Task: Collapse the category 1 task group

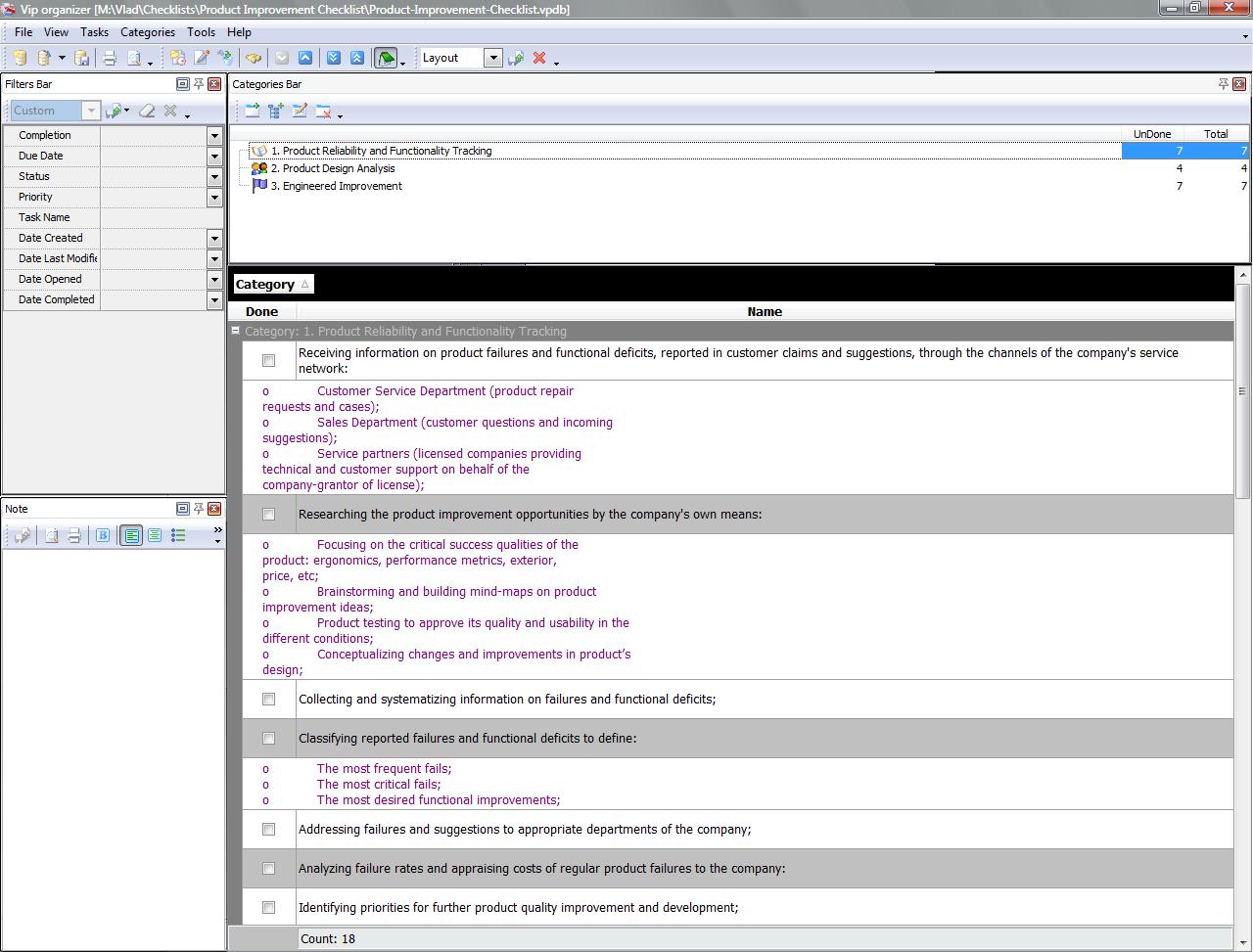Action: click(236, 332)
